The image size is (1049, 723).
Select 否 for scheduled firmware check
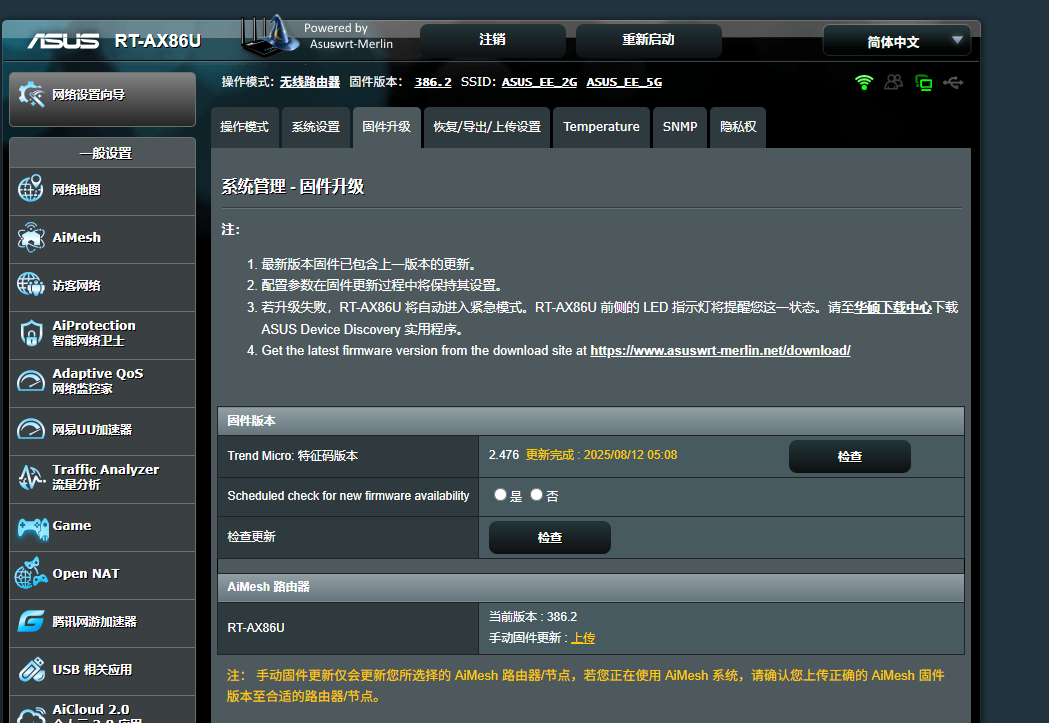pos(537,494)
